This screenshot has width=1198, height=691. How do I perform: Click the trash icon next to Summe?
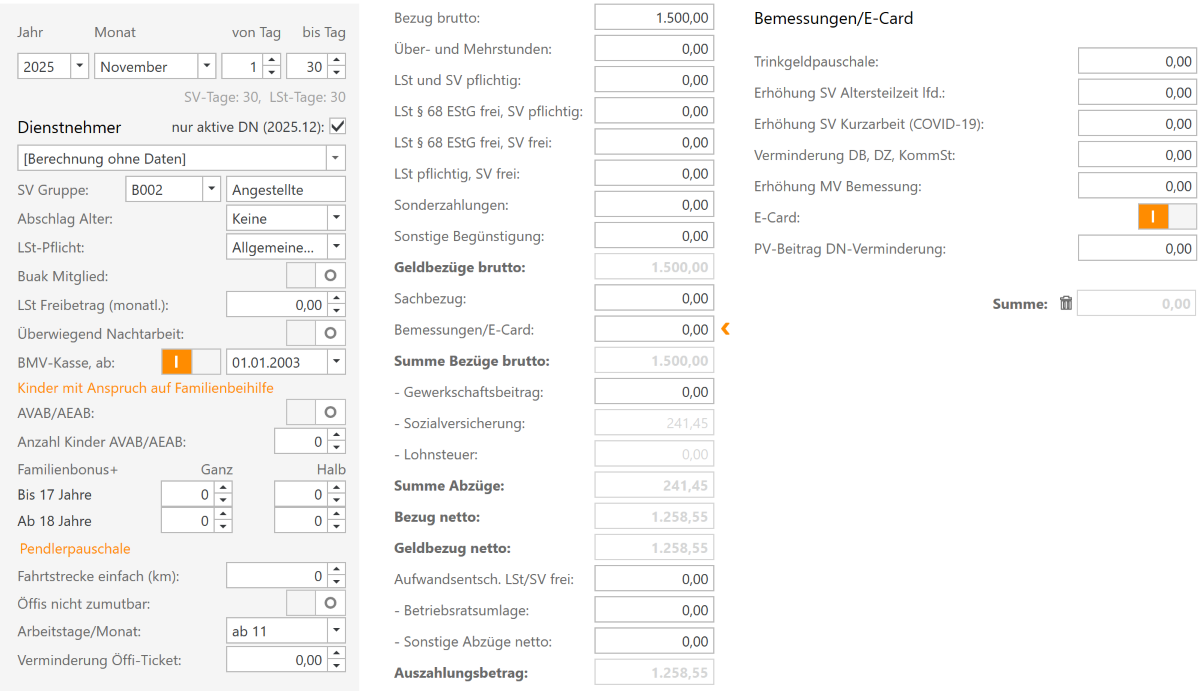point(1065,304)
